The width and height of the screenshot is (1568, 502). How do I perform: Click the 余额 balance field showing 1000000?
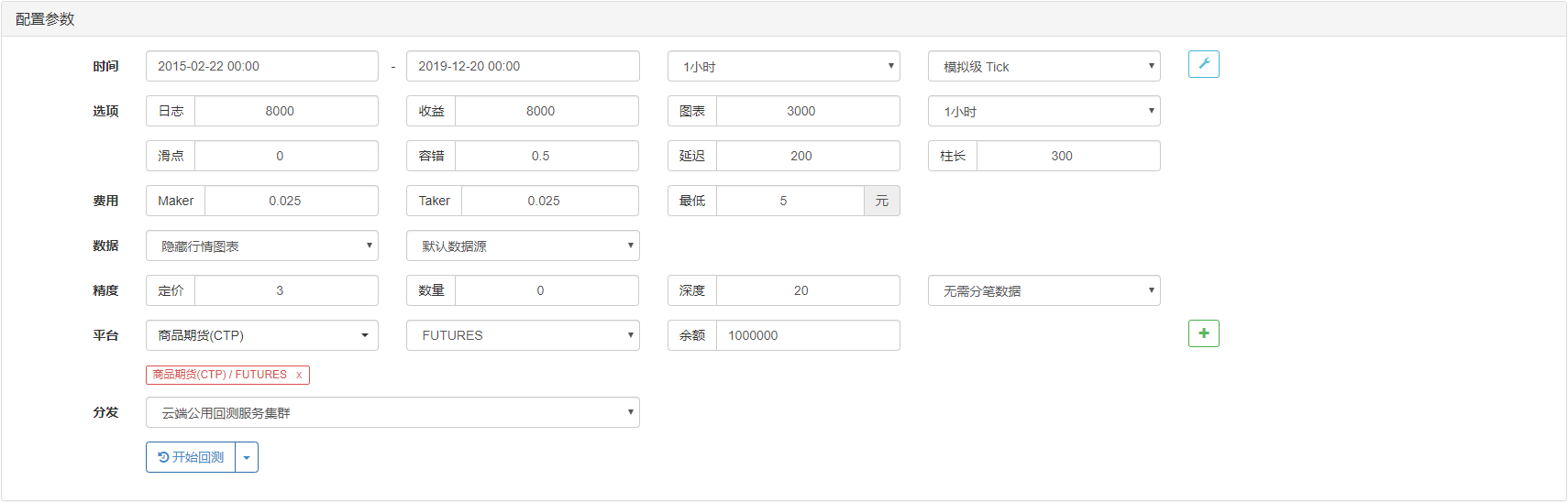[808, 335]
